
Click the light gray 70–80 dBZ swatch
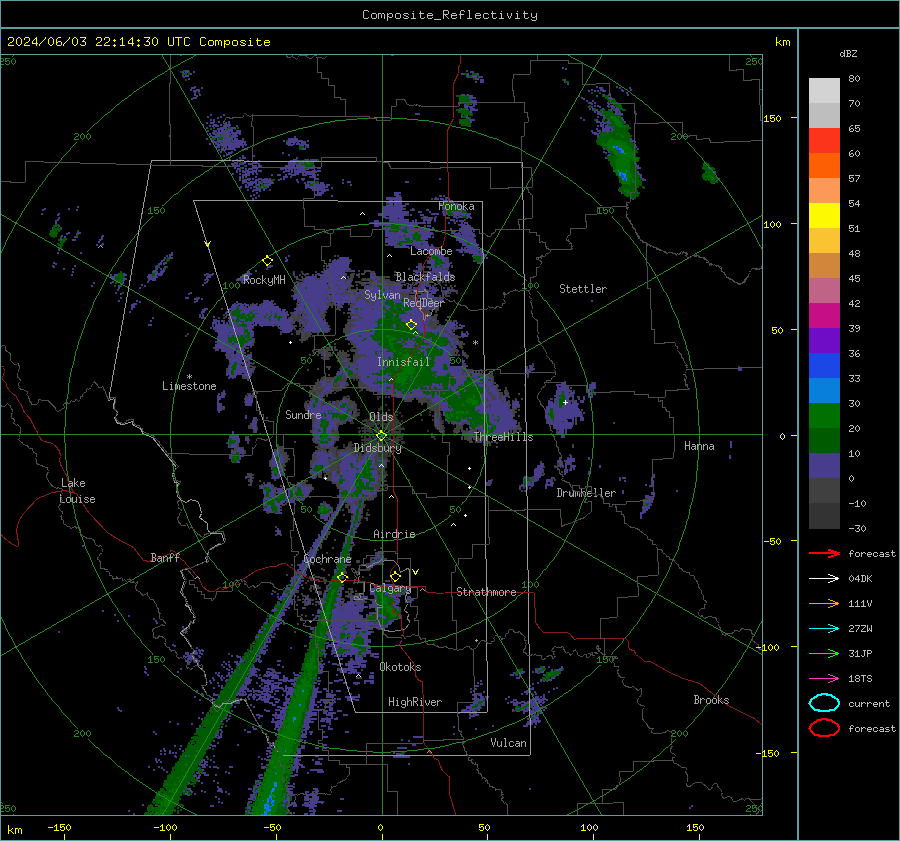pyautogui.click(x=824, y=91)
